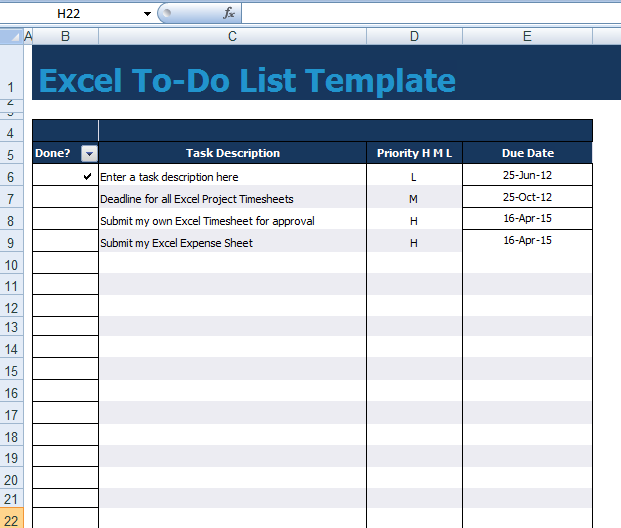Select row 18 header
The width and height of the screenshot is (621, 528).
(x=11, y=437)
